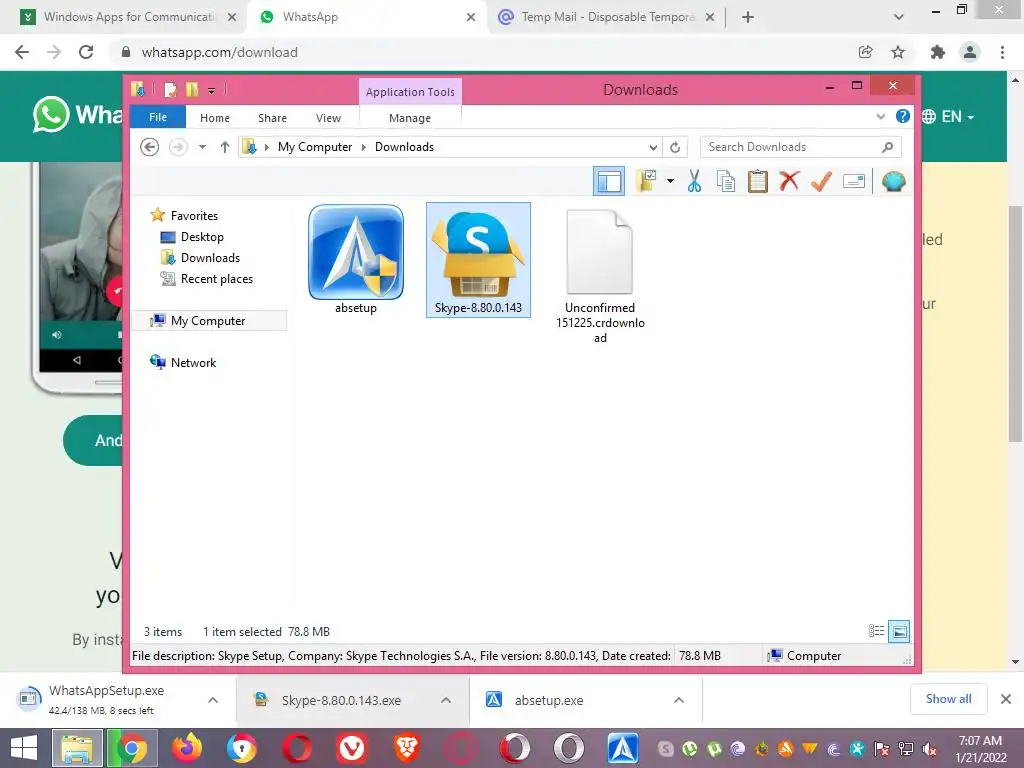Open options arrow for absetup.exe download

tap(679, 700)
